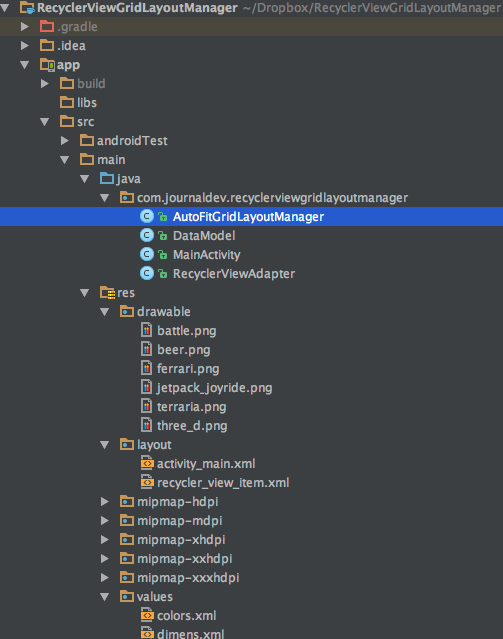
Task: Select the libs folder
Action: pos(87,102)
